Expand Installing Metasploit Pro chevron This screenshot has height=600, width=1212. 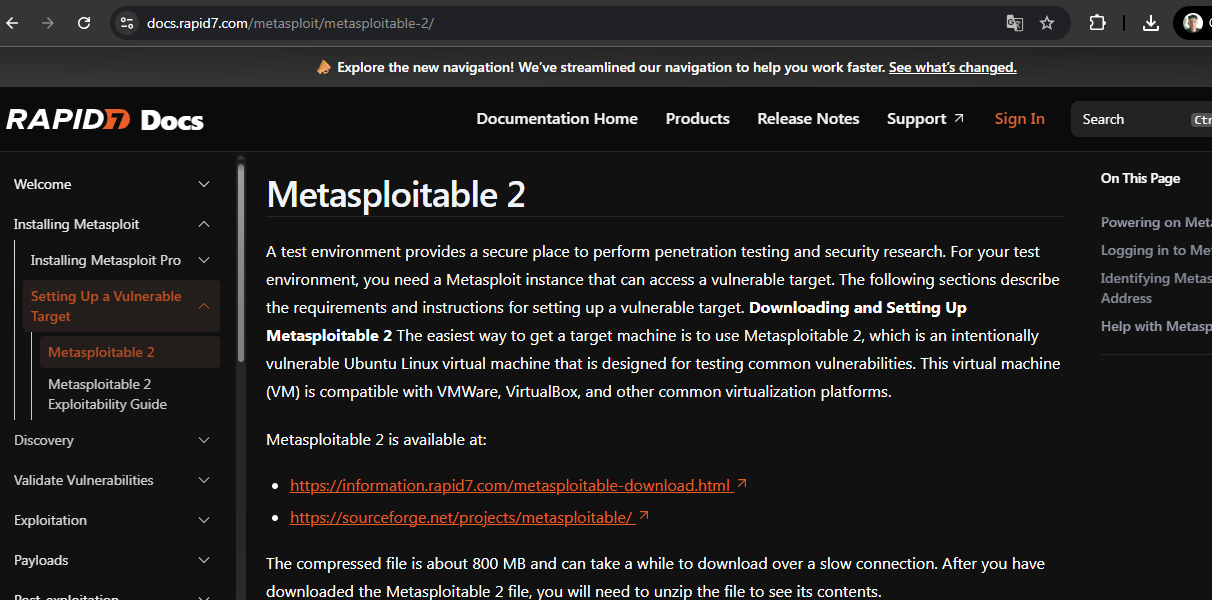(x=204, y=260)
